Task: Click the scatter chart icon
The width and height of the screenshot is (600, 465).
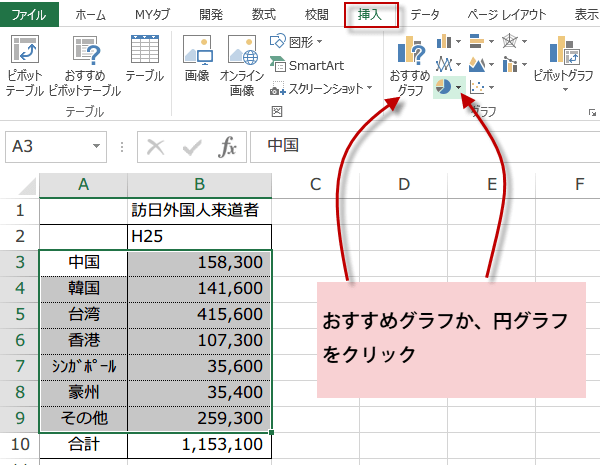Action: 476,87
